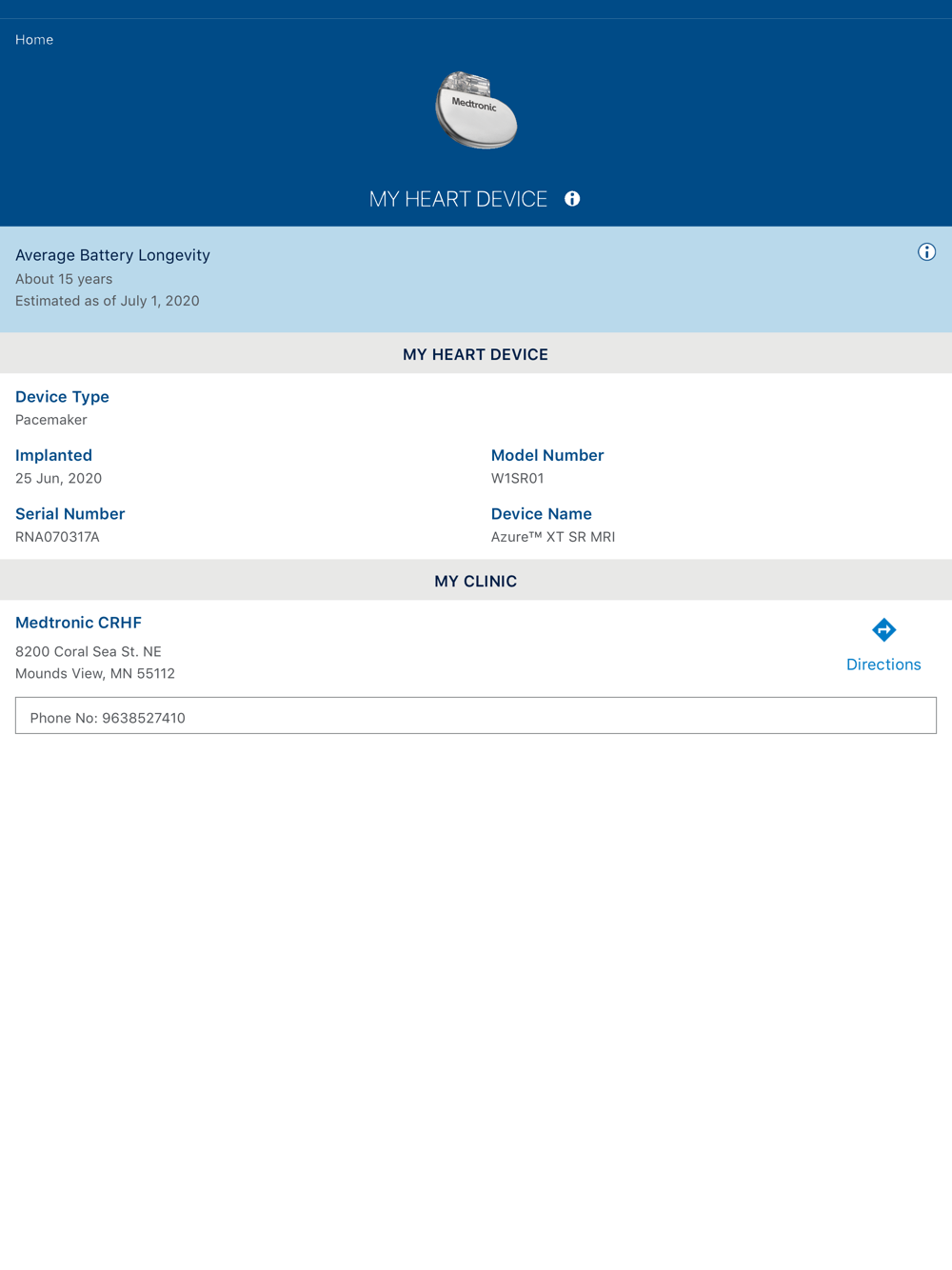Open info icon beside MY HEART DEVICE title
The width and height of the screenshot is (952, 1270).
[572, 199]
